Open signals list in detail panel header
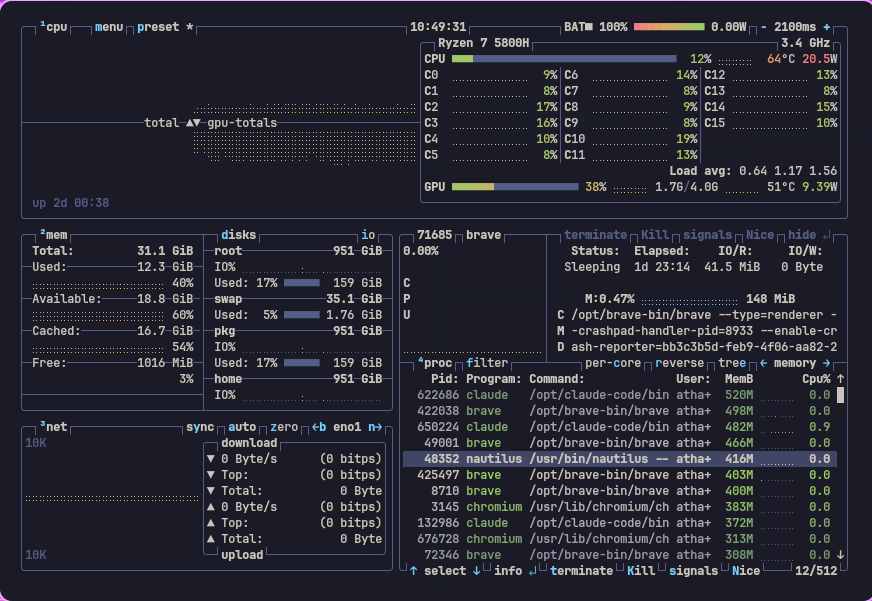This screenshot has height=601, width=872. (707, 235)
